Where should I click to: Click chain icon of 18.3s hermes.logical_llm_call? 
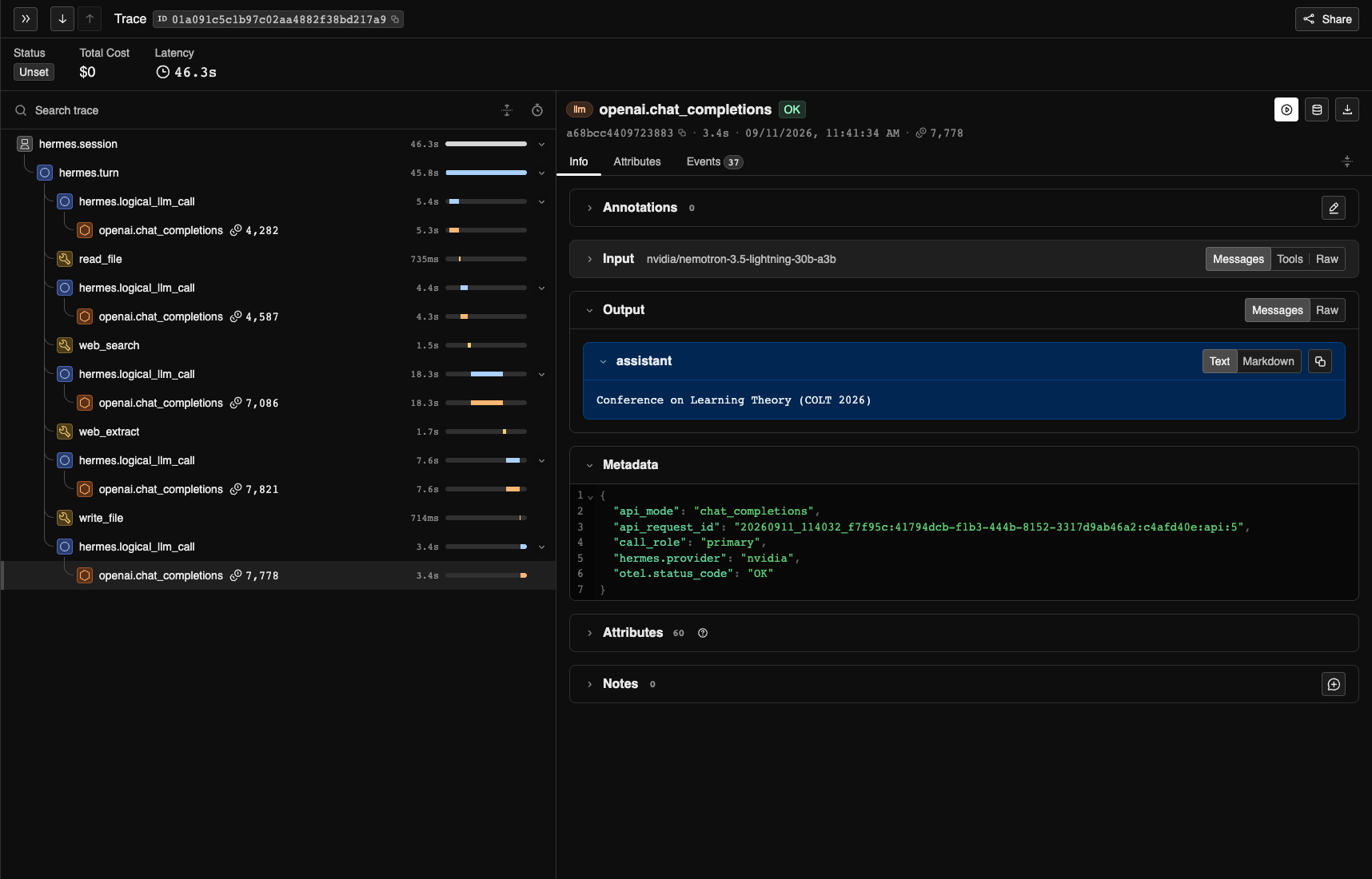click(x=65, y=374)
